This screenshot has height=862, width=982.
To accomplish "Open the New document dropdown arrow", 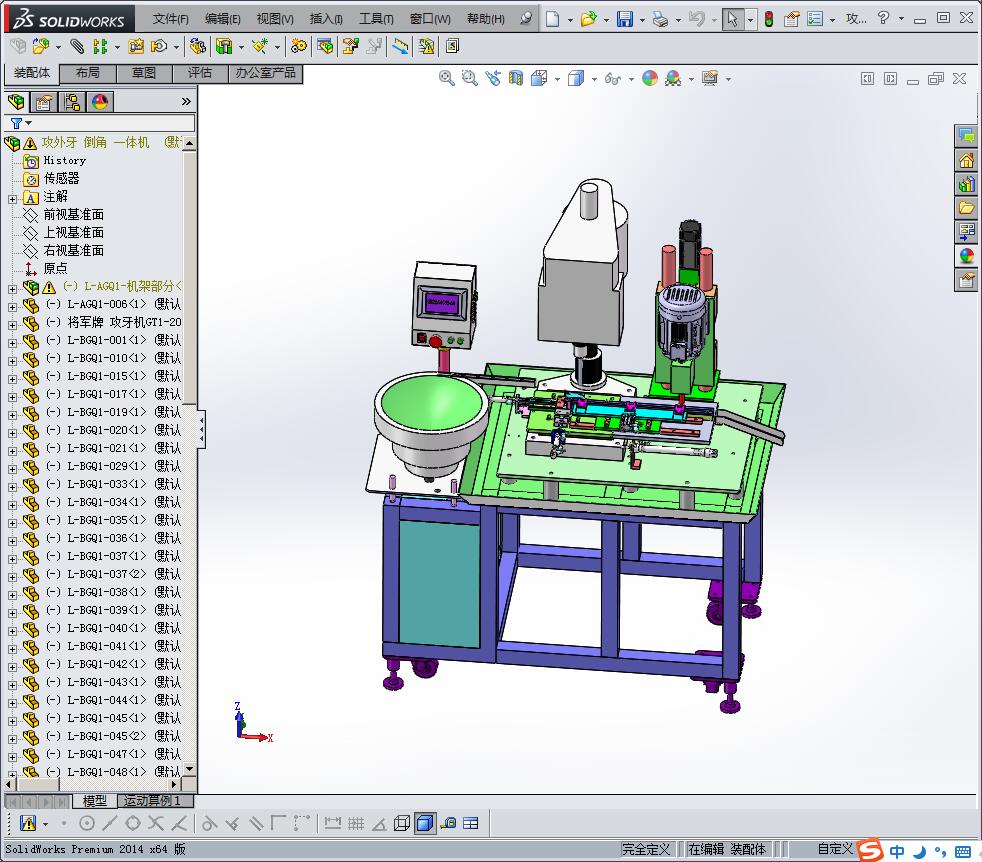I will coord(570,20).
